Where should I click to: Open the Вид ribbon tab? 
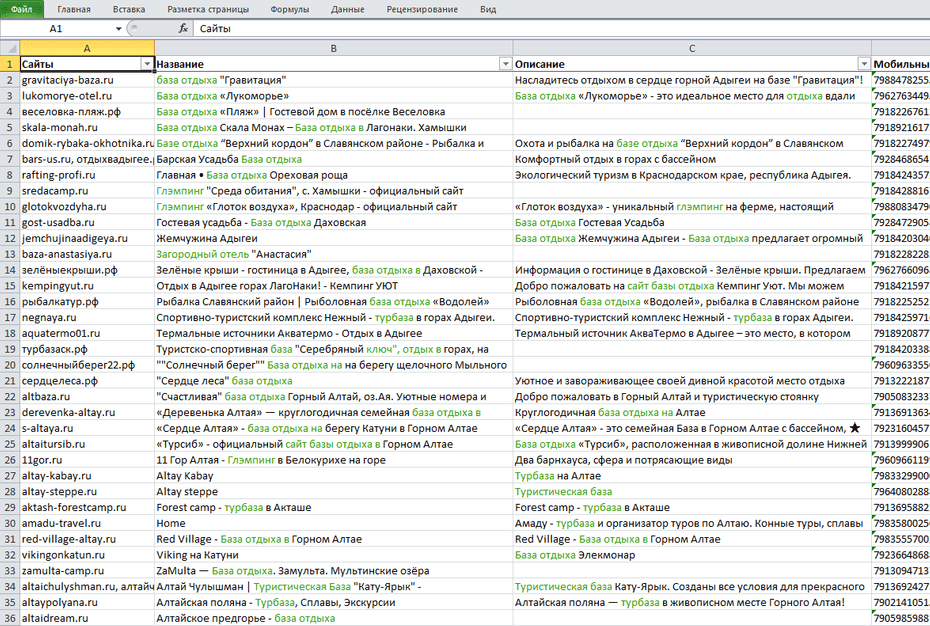point(488,9)
